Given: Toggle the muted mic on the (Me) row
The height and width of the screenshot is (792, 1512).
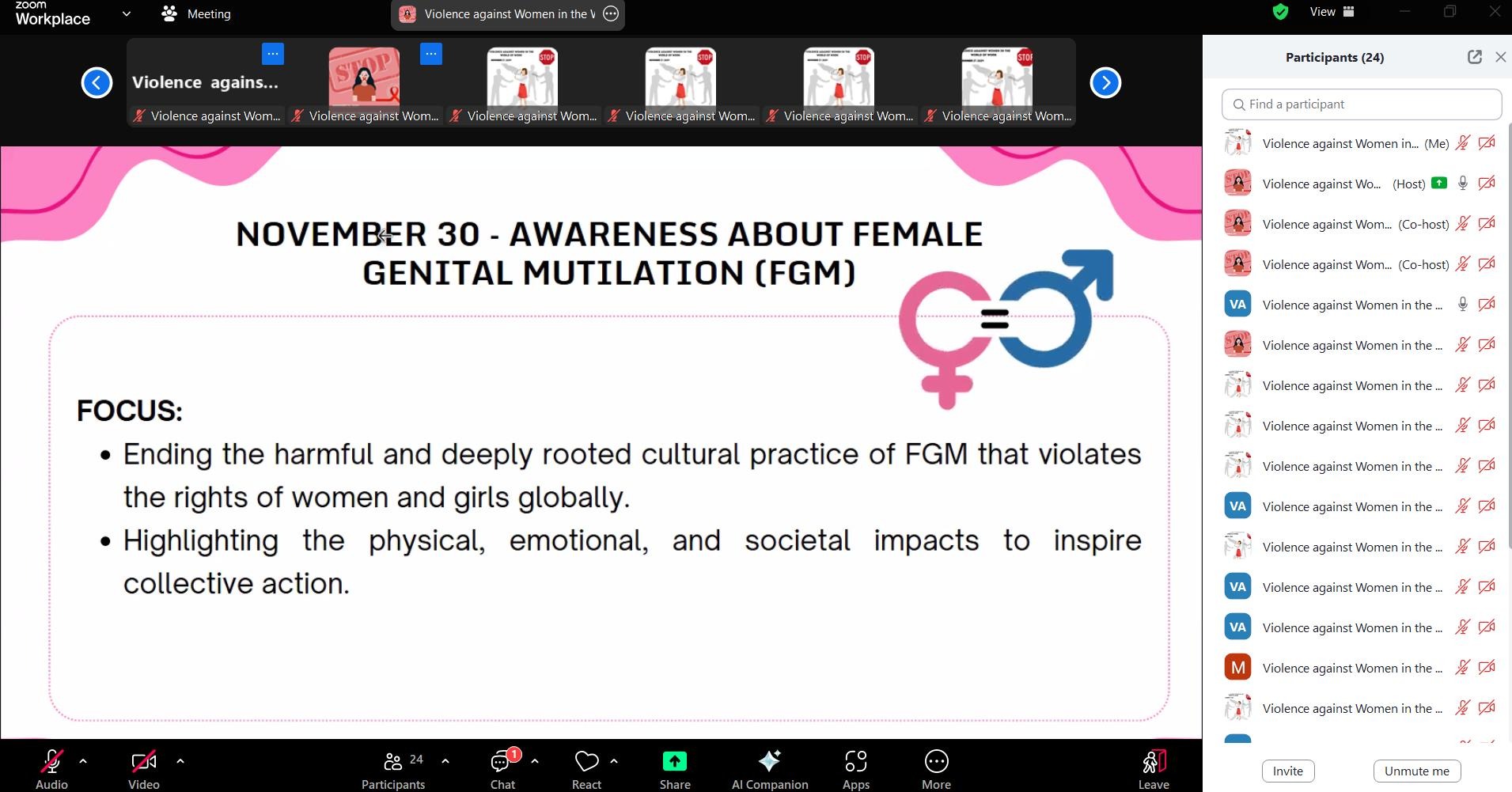Looking at the screenshot, I should [x=1461, y=142].
